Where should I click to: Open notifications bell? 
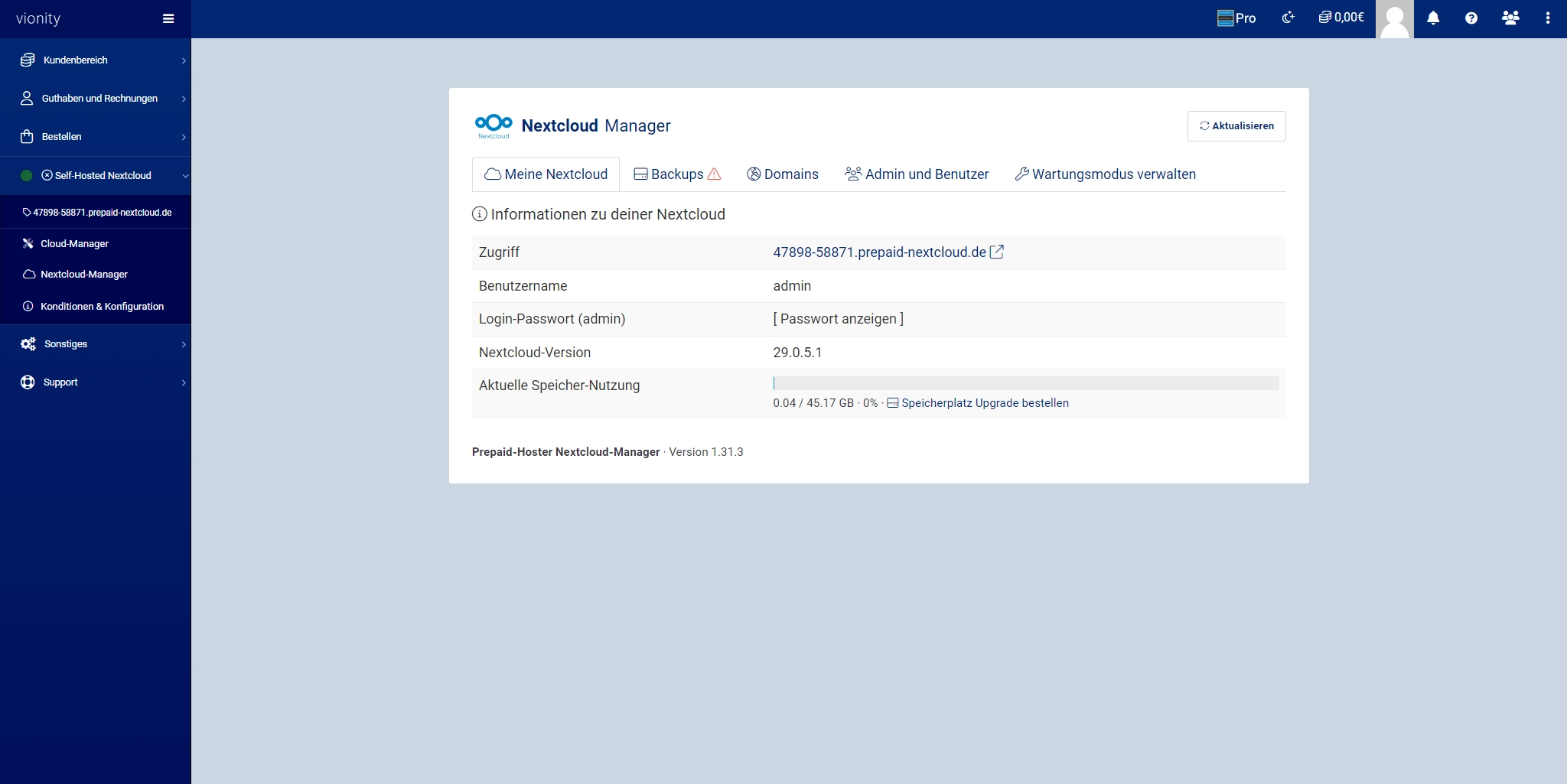[1433, 18]
